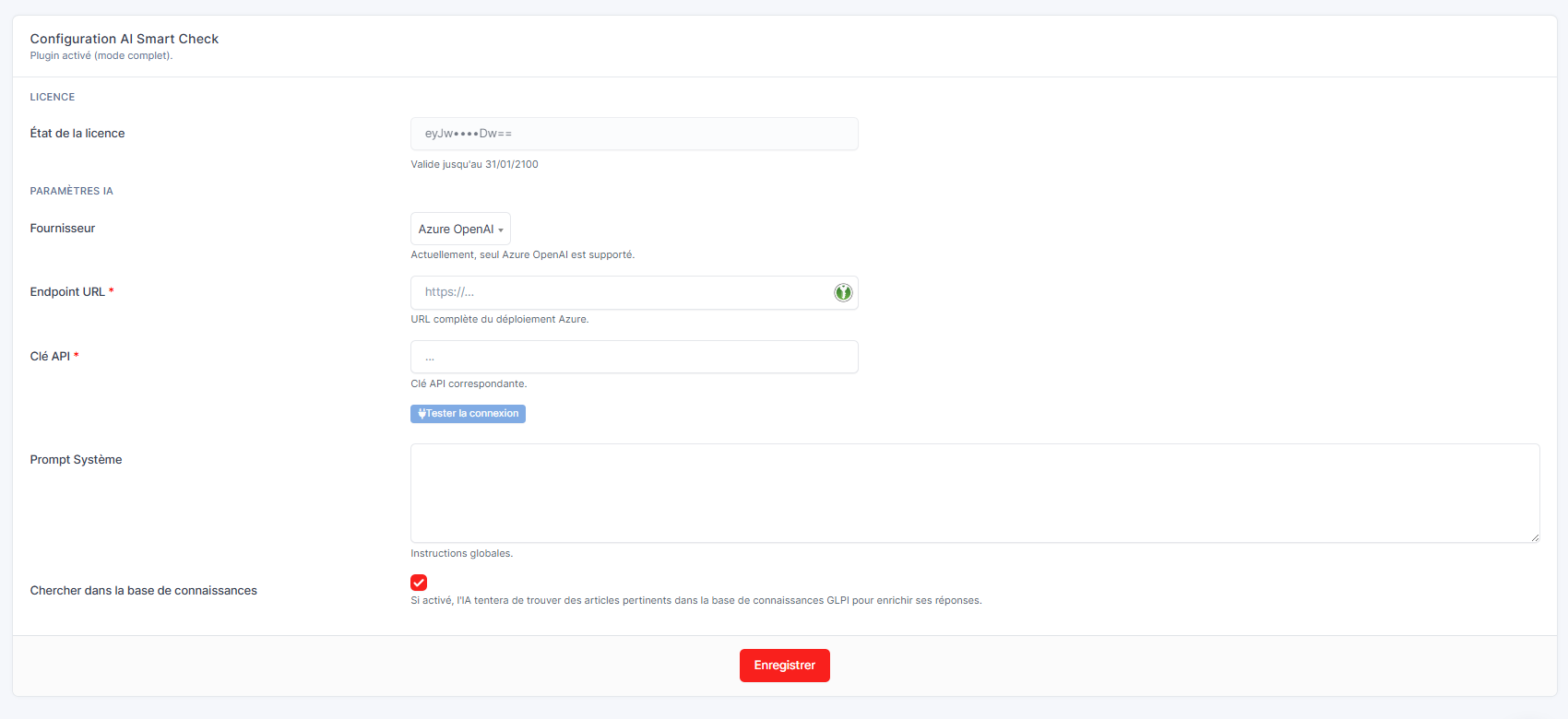The width and height of the screenshot is (1568, 719).
Task: Click the Fournisseur label
Action: point(63,229)
